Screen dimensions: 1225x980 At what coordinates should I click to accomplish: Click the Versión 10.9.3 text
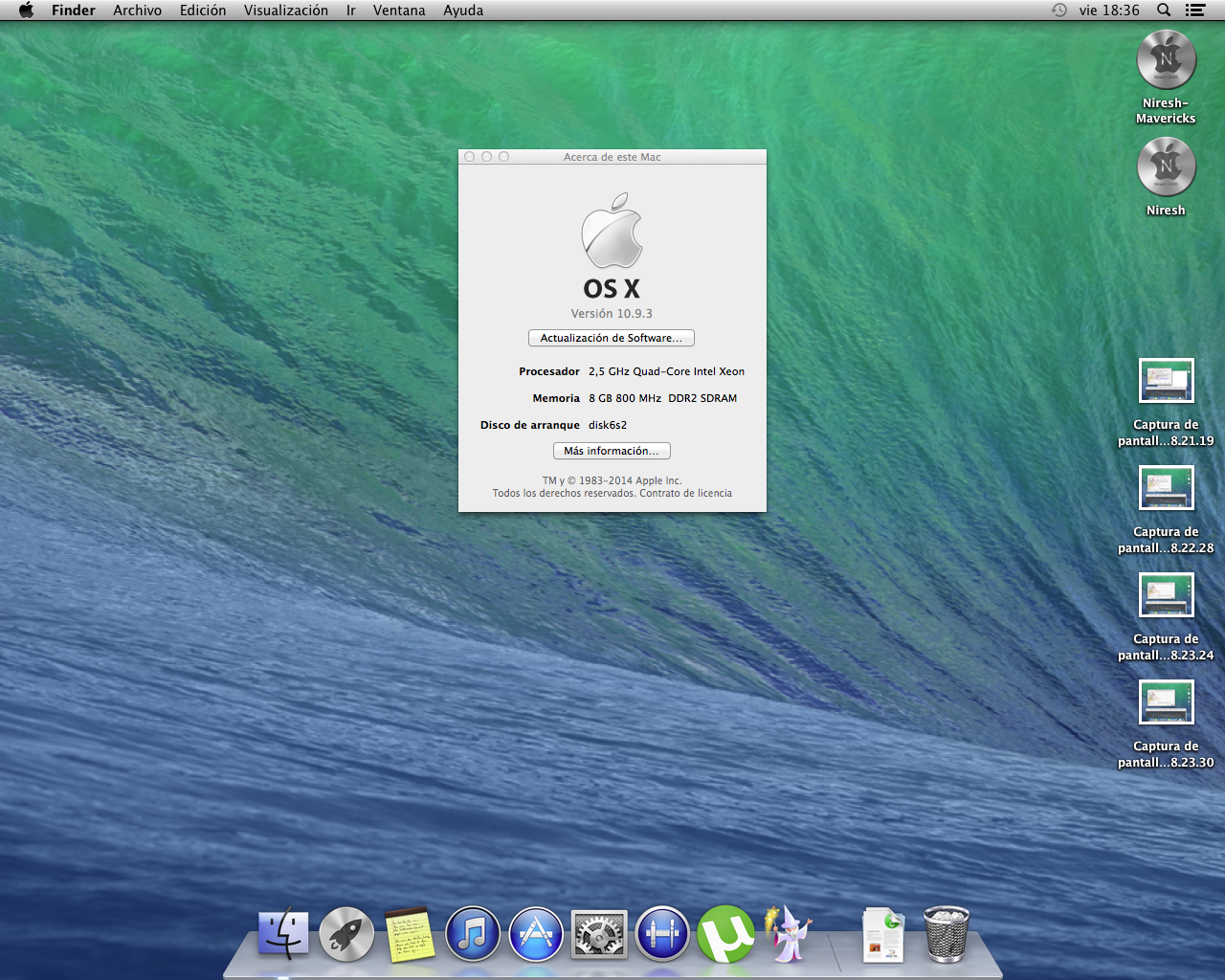(612, 314)
